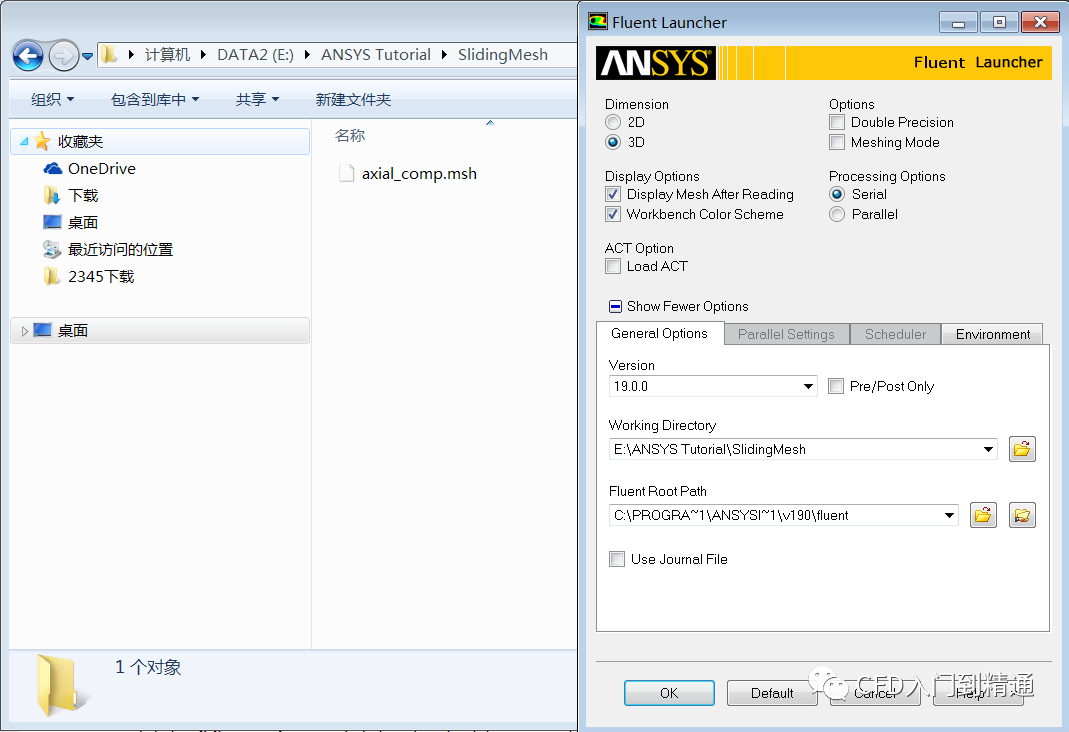Expand the 桌面 tree node
The height and width of the screenshot is (732, 1069).
(x=25, y=331)
